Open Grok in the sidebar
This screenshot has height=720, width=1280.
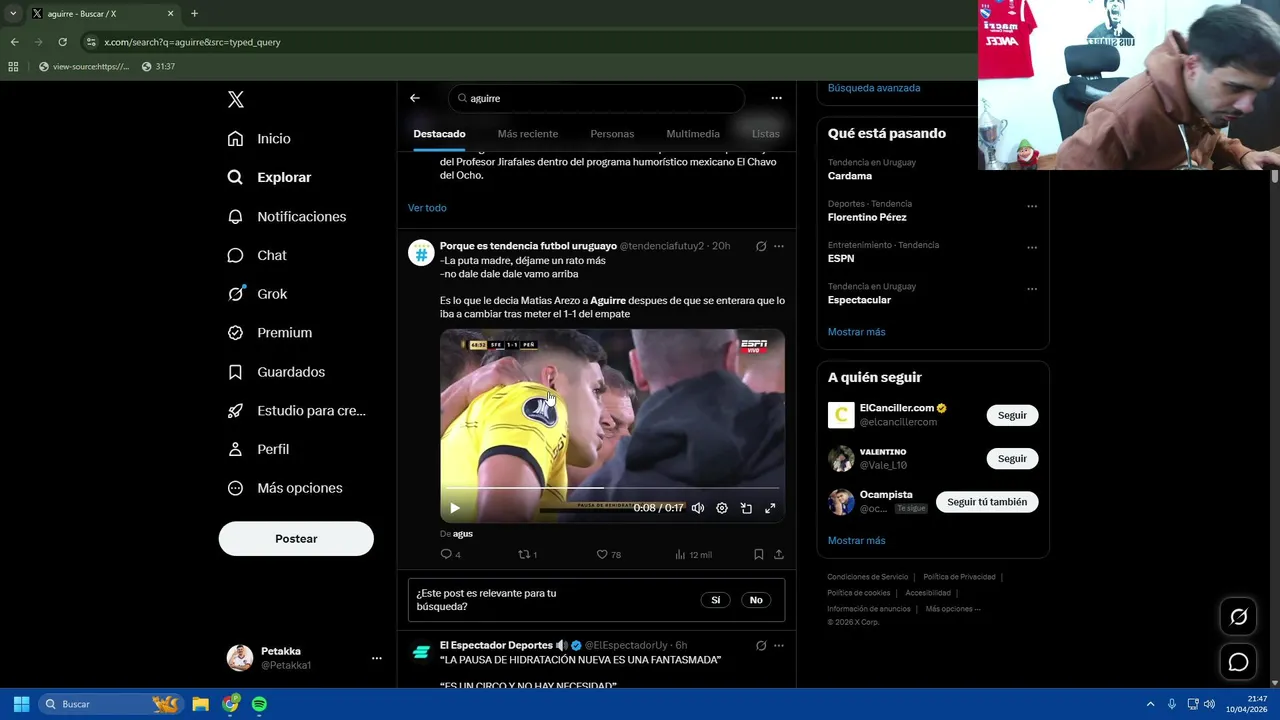pyautogui.click(x=257, y=294)
